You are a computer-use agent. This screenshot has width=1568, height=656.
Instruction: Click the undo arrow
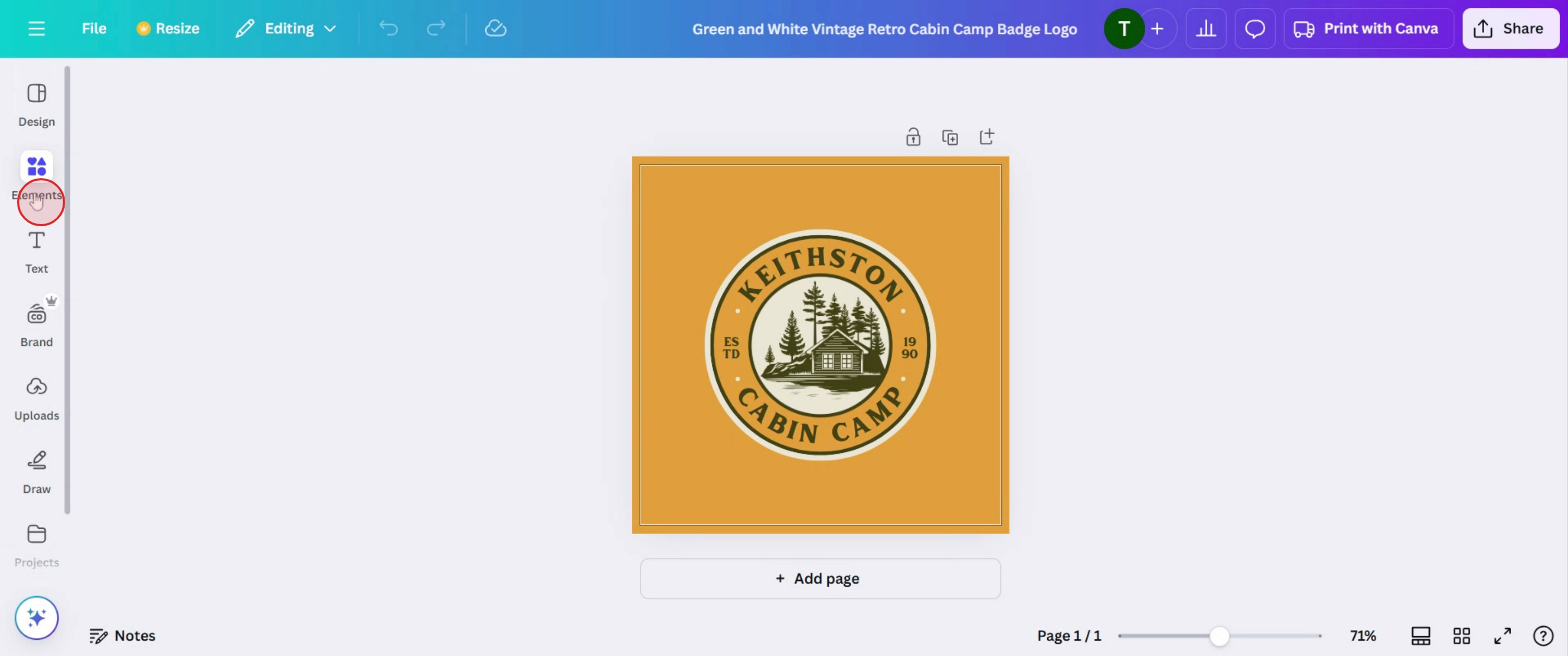tap(388, 29)
